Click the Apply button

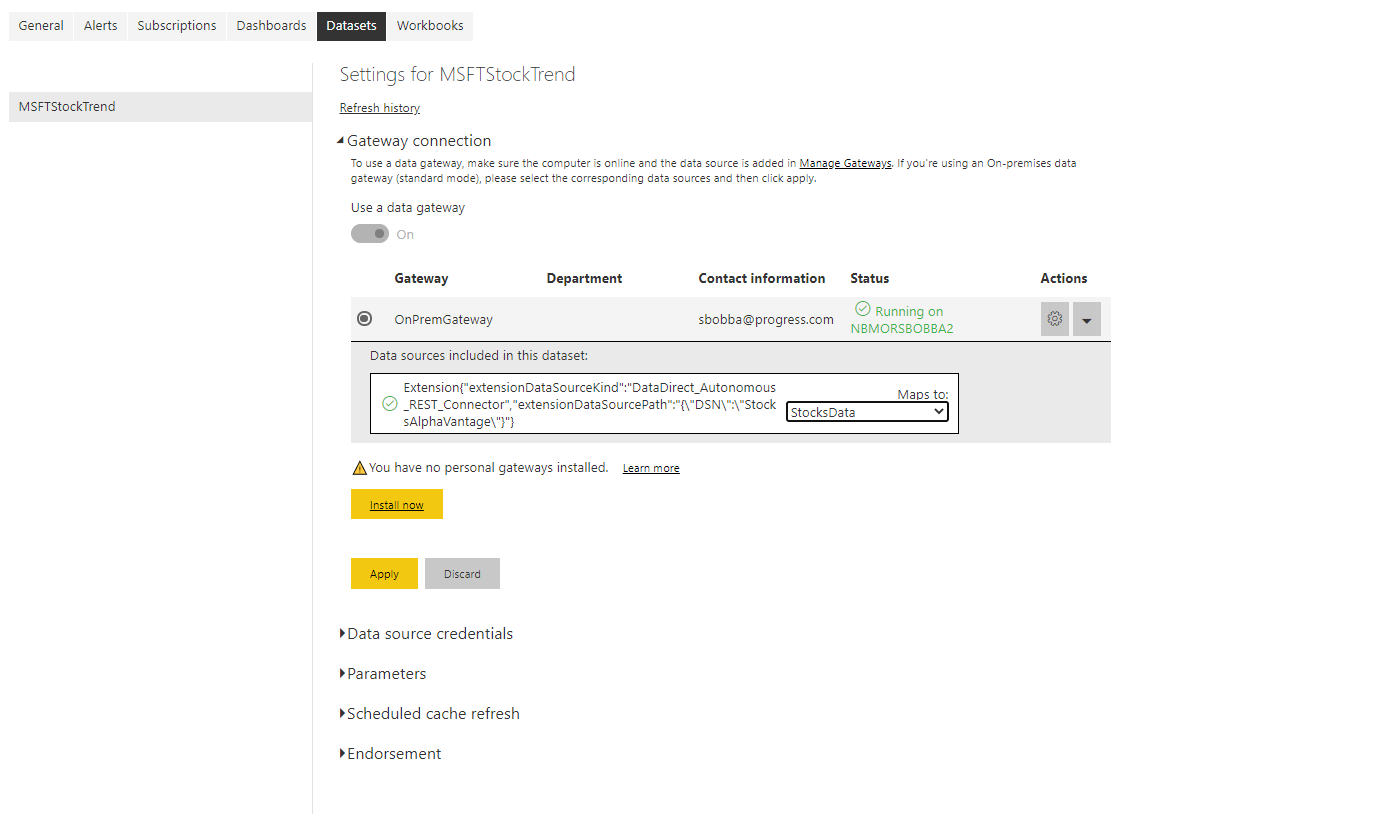point(384,574)
